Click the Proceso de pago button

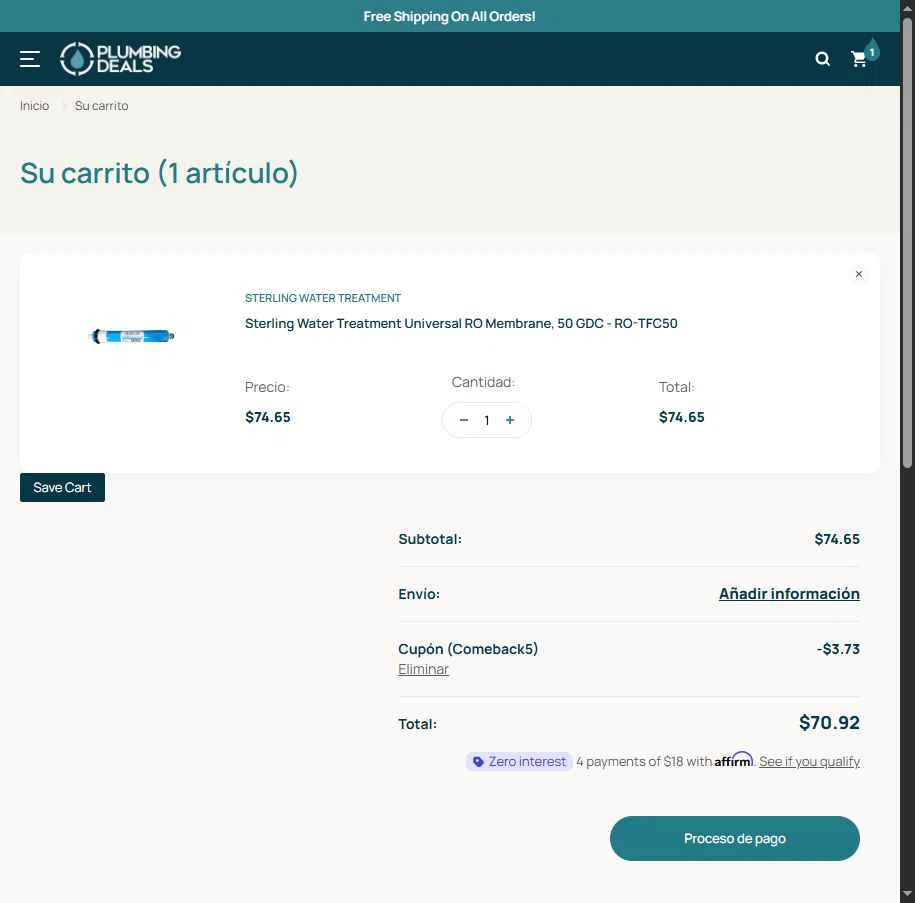click(735, 838)
